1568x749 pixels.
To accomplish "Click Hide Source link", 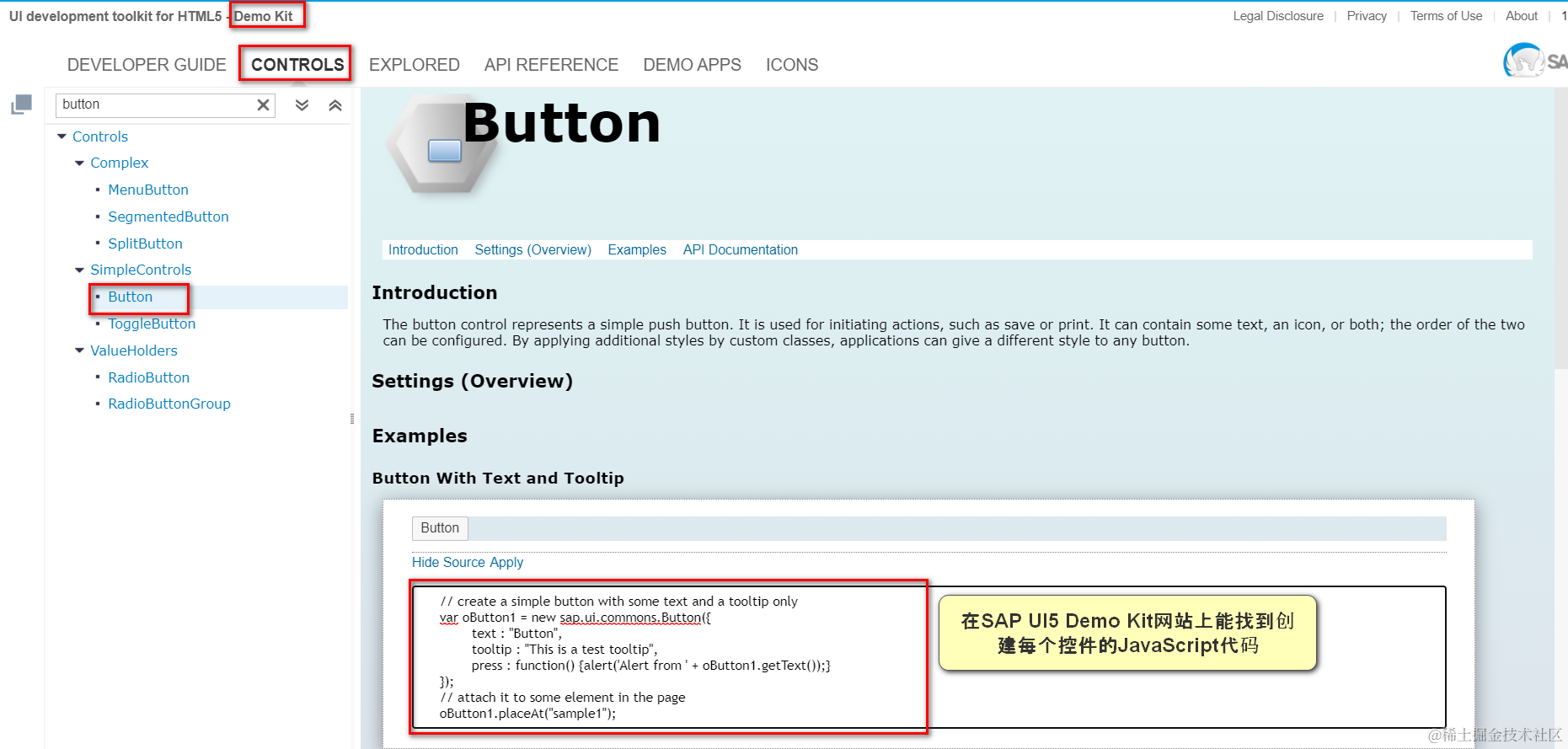I will (x=448, y=563).
